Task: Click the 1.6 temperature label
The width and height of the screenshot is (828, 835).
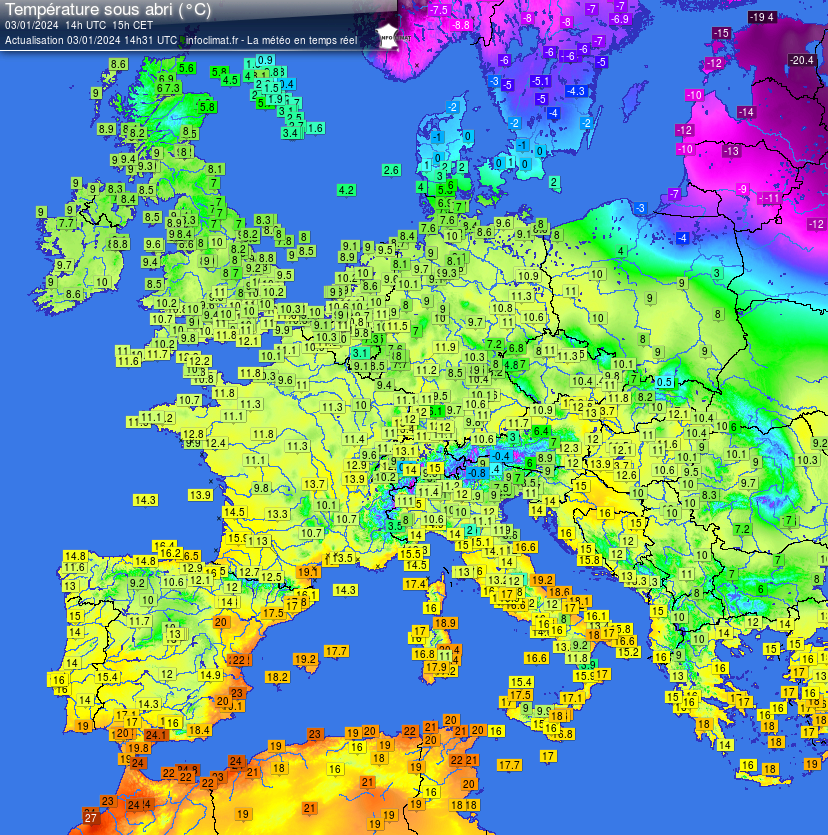Action: (x=315, y=128)
